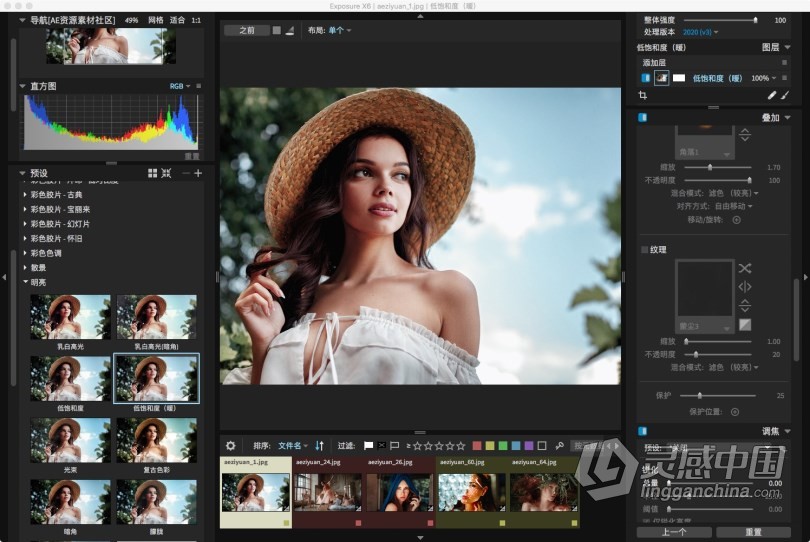Click the texture randomize shuffle icon
The width and height of the screenshot is (810, 542).
(744, 268)
